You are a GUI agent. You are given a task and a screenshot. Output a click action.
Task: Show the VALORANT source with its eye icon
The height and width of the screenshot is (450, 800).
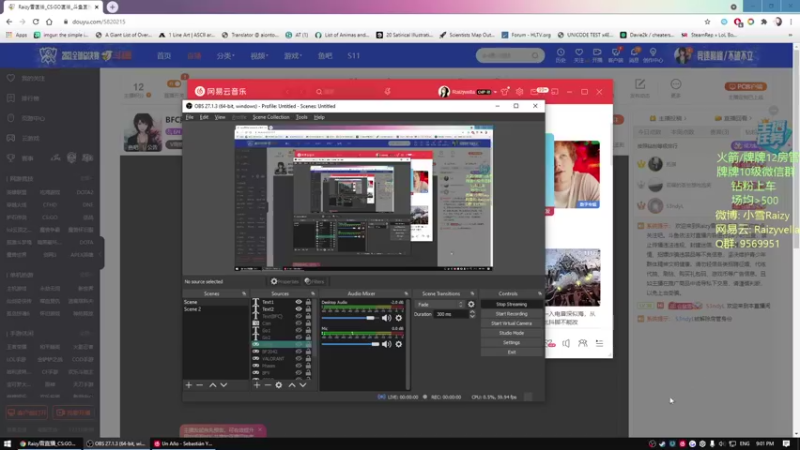[x=298, y=359]
